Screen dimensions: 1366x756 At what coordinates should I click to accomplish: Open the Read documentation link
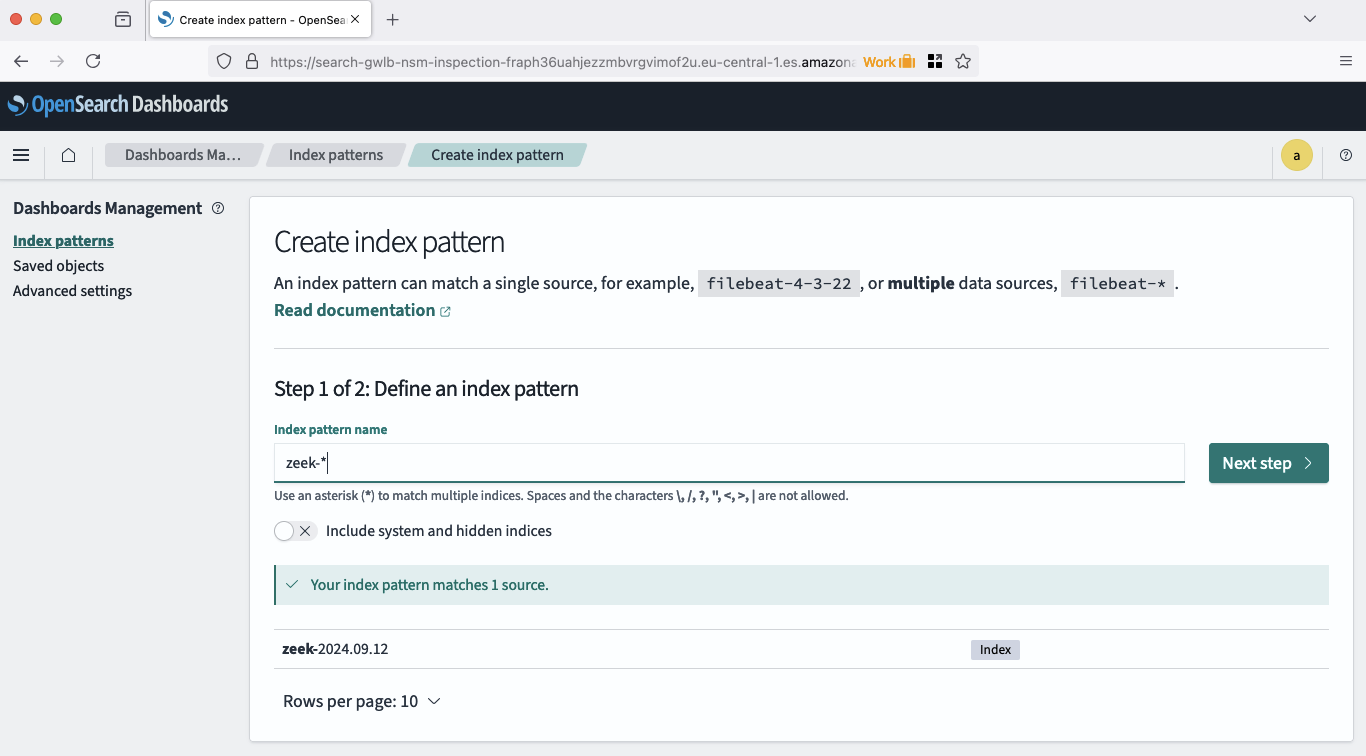click(355, 310)
